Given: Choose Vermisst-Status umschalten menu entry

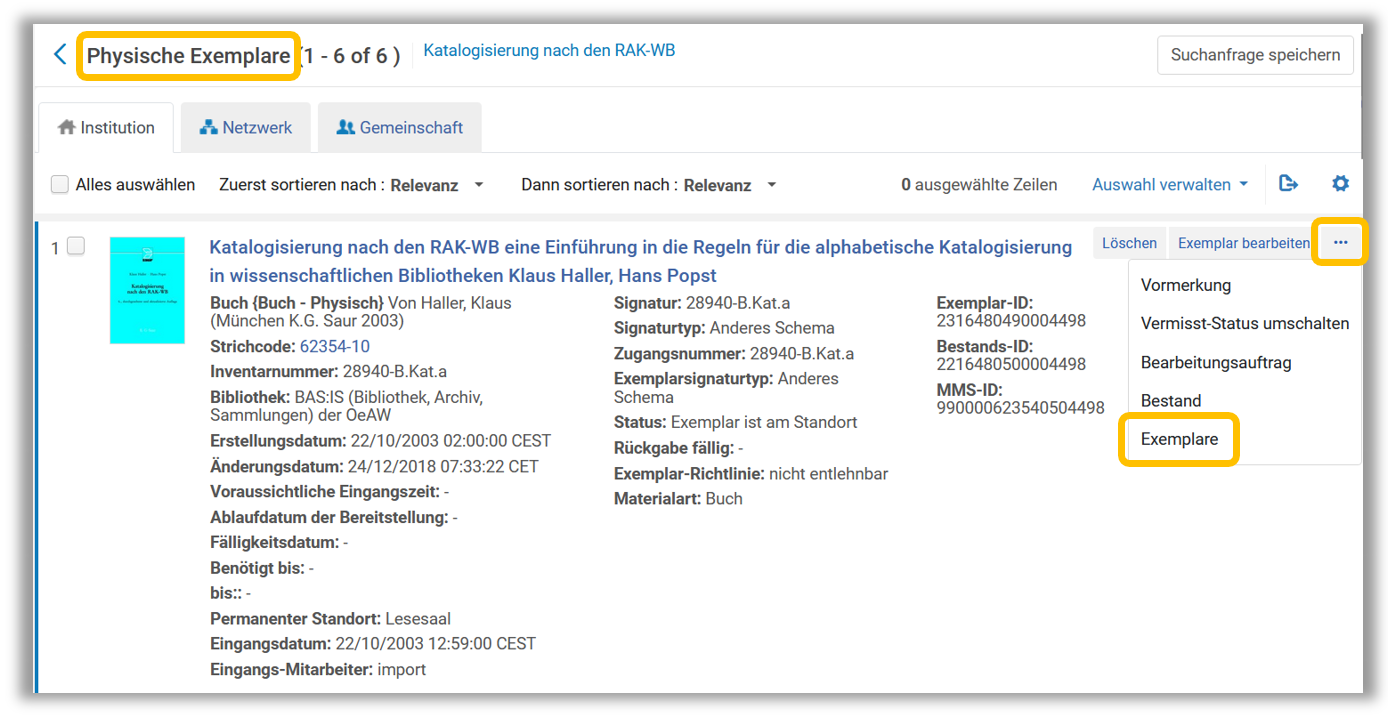Looking at the screenshot, I should 1244,324.
